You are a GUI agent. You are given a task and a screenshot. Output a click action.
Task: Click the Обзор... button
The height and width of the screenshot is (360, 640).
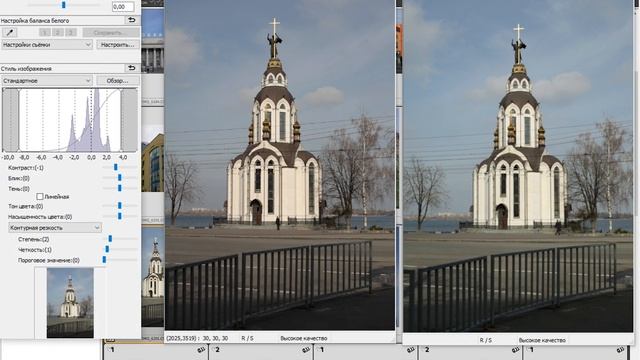click(118, 80)
